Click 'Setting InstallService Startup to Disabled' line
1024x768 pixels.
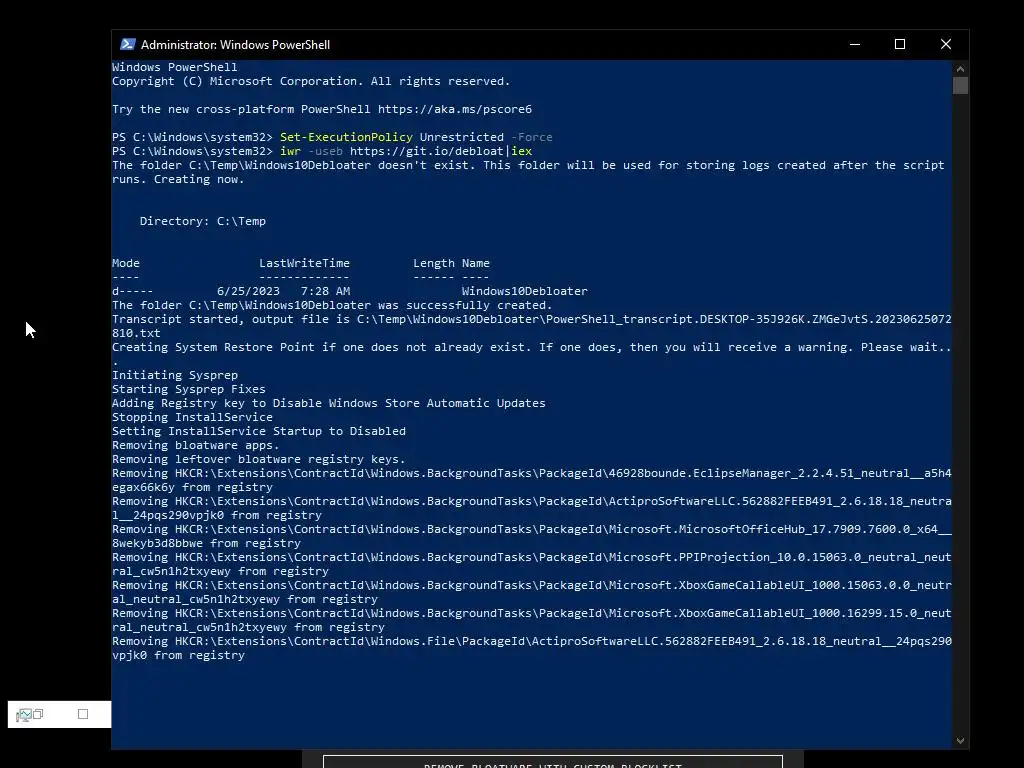click(259, 431)
